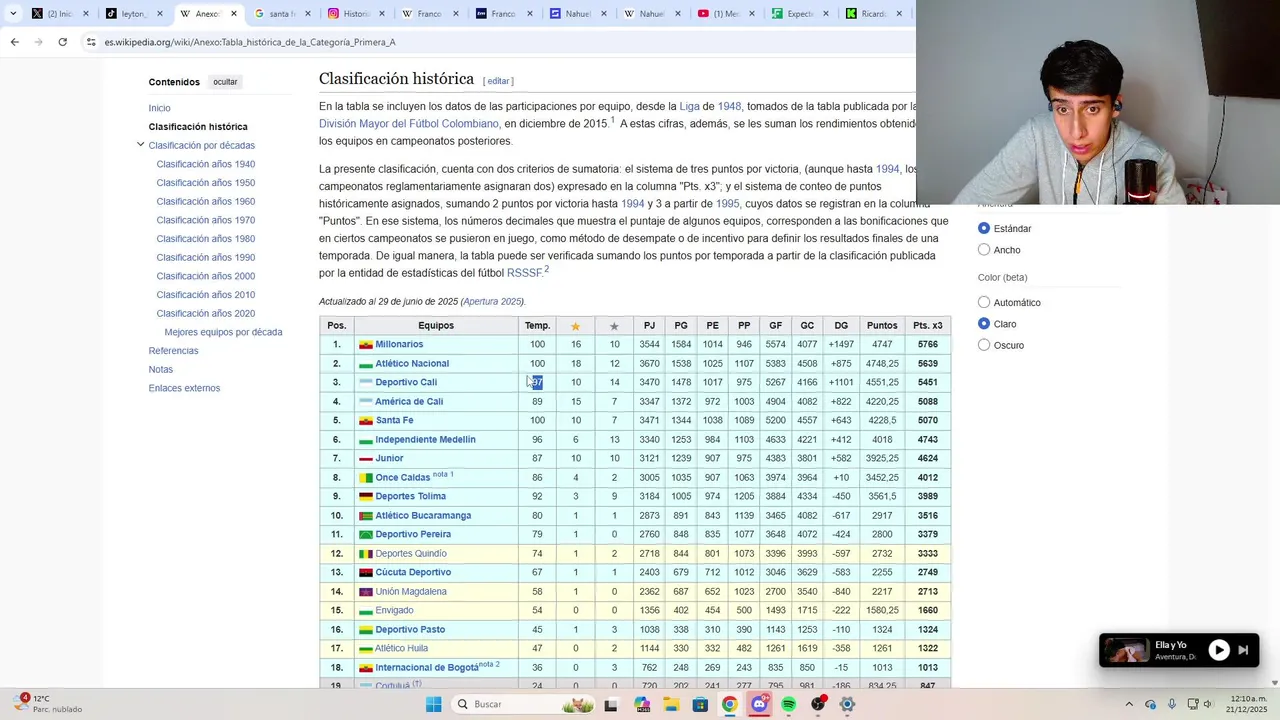Sort table by the 'Pts. x3' header

pyautogui.click(x=927, y=326)
